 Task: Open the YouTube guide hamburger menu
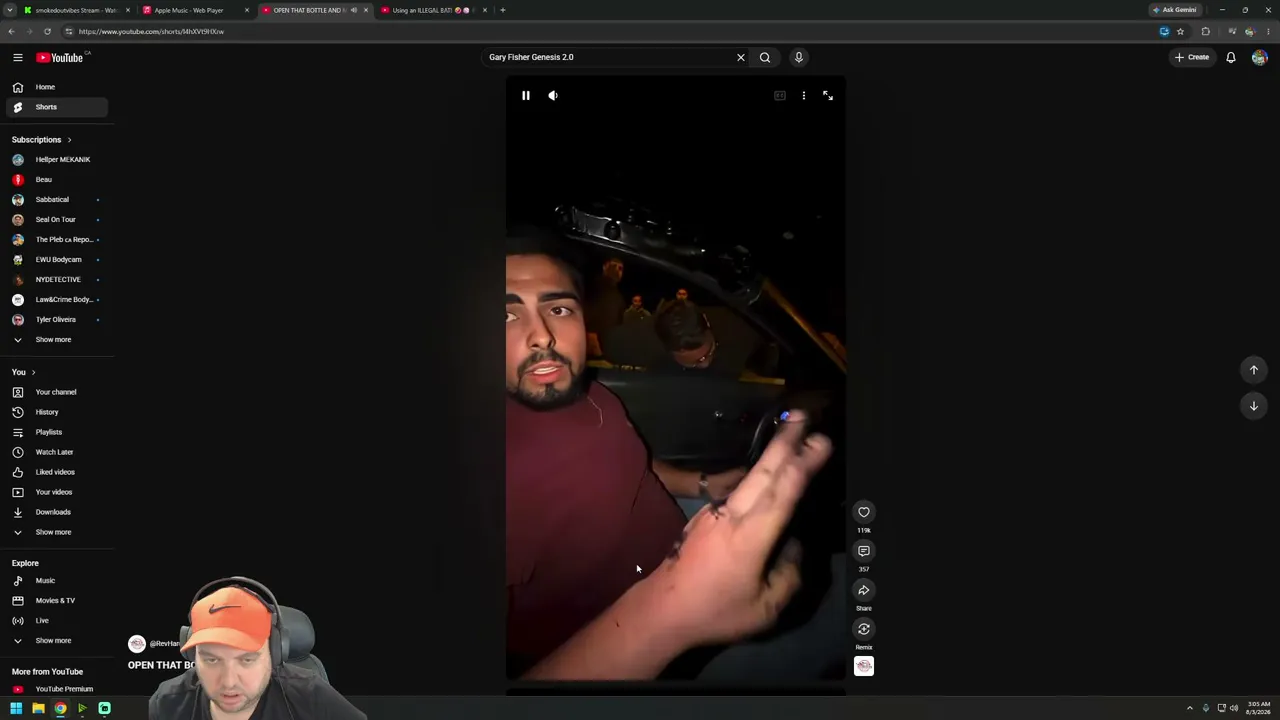17,57
